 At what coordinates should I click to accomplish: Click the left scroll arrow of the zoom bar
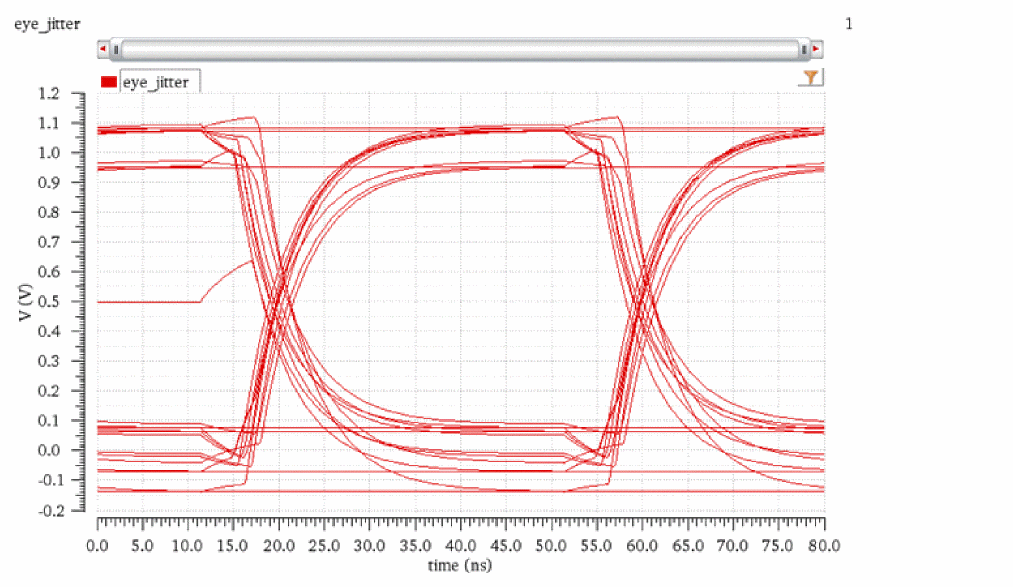coord(103,49)
